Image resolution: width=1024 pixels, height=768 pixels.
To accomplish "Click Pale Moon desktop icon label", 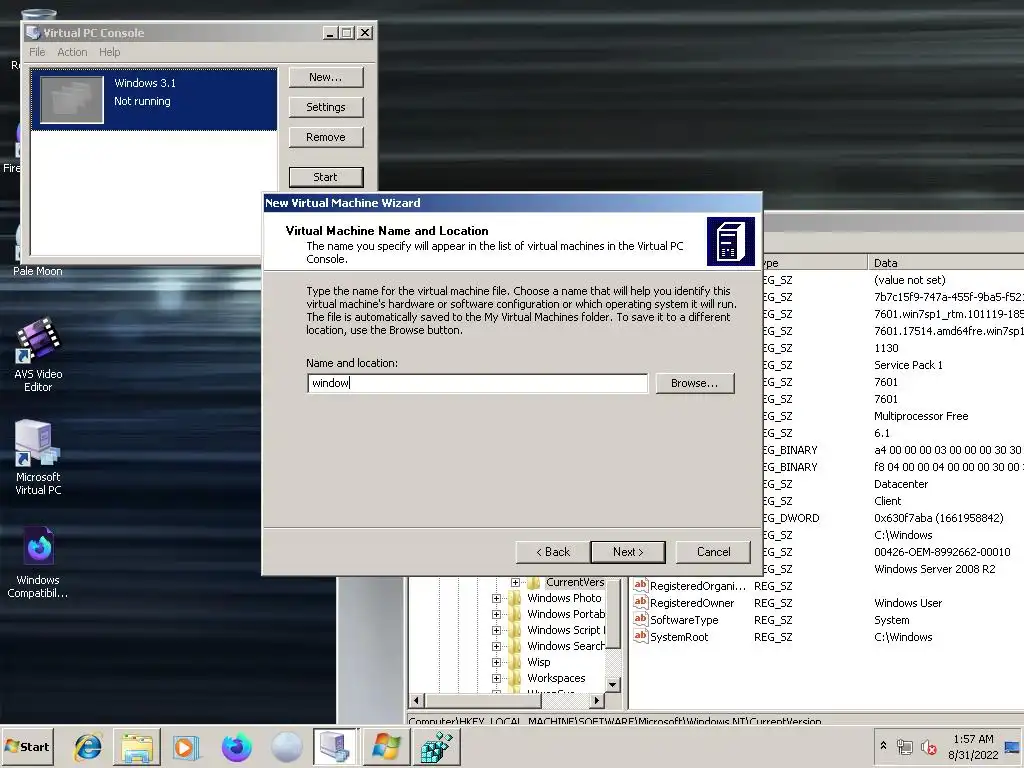I will click(38, 271).
